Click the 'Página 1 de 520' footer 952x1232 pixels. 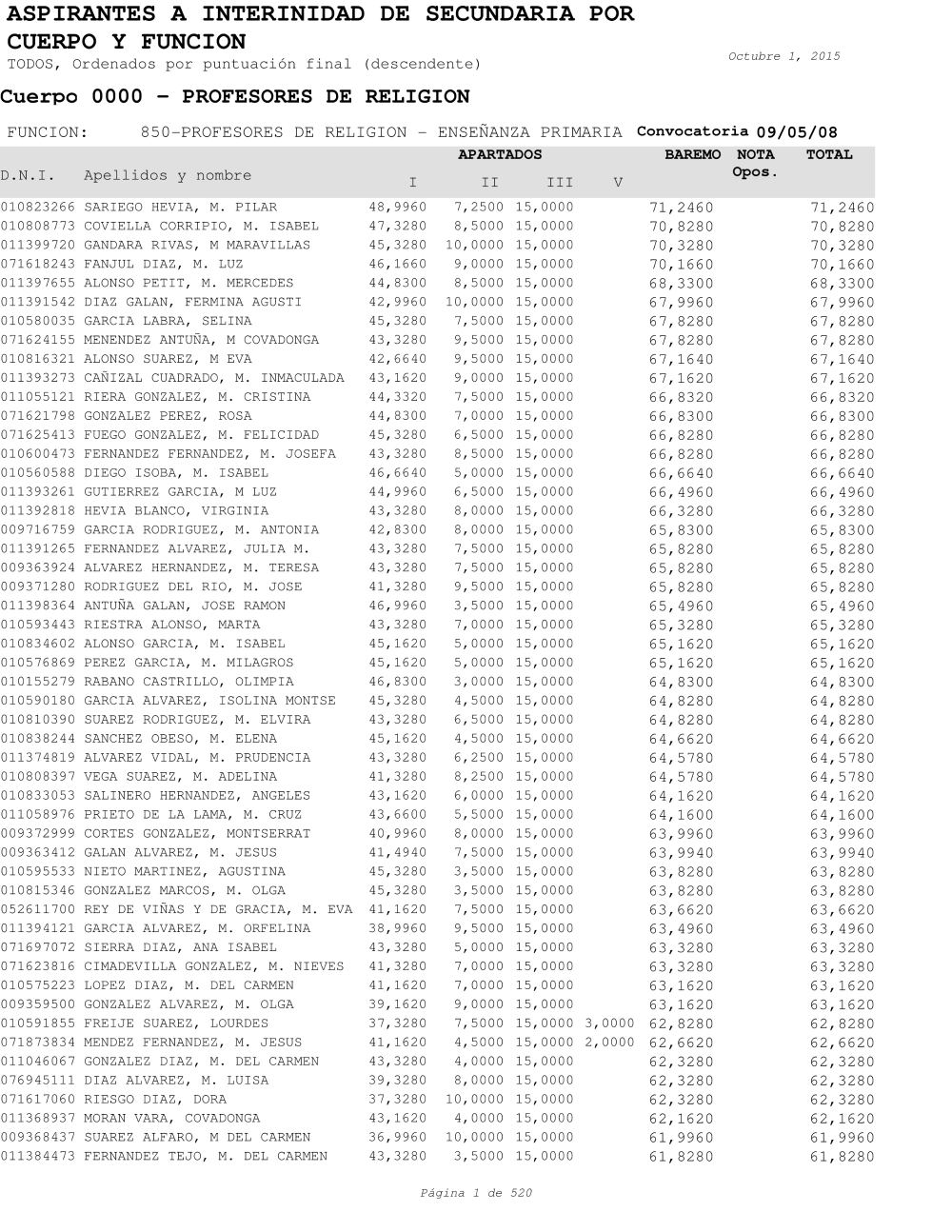click(476, 1194)
